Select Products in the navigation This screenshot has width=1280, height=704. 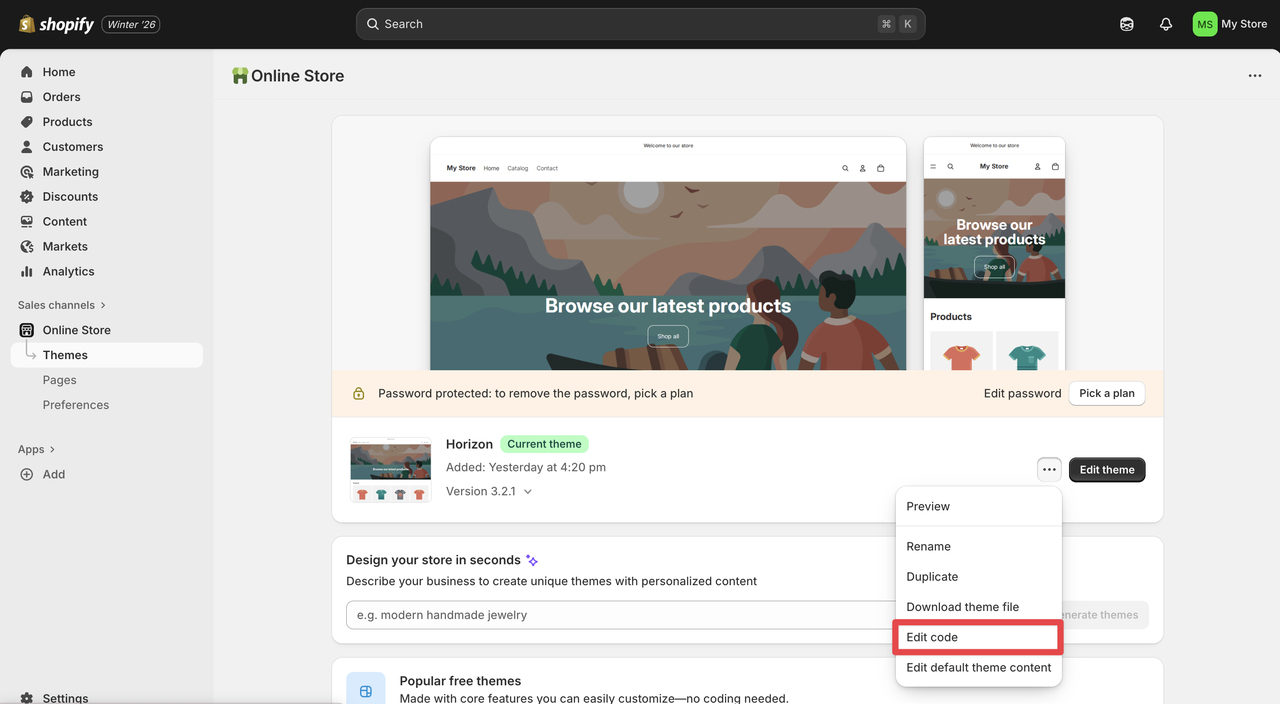pyautogui.click(x=67, y=121)
